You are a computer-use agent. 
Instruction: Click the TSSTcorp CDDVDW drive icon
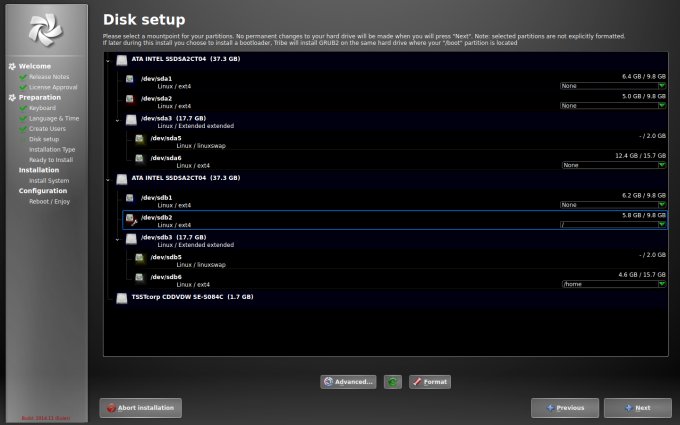122,298
